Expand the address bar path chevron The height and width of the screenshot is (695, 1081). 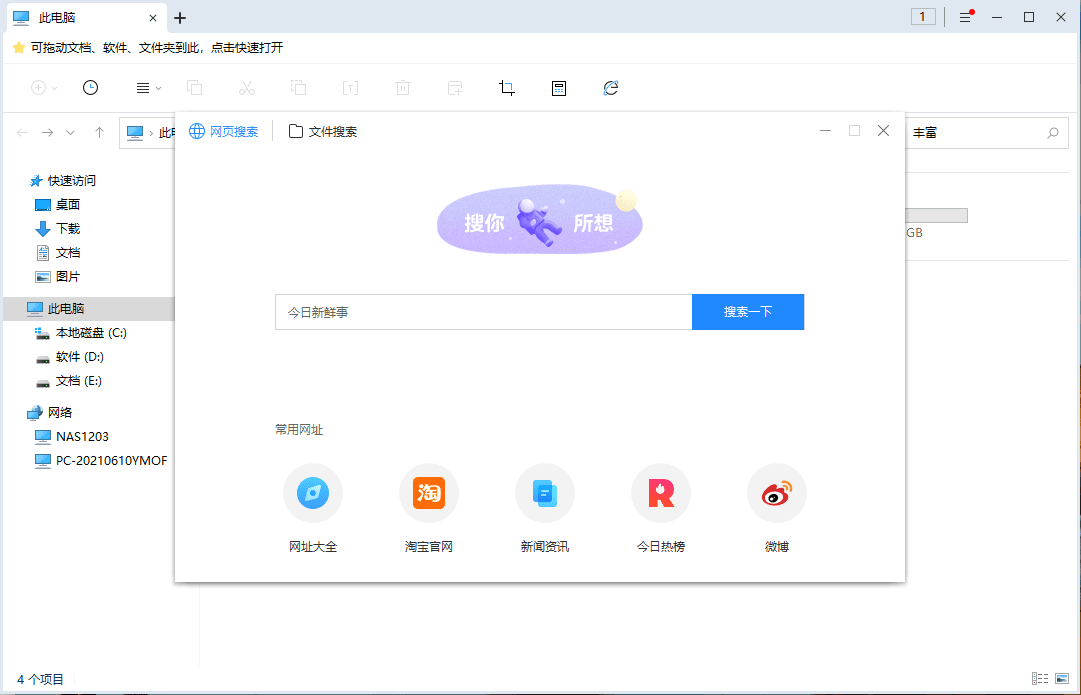(x=70, y=131)
